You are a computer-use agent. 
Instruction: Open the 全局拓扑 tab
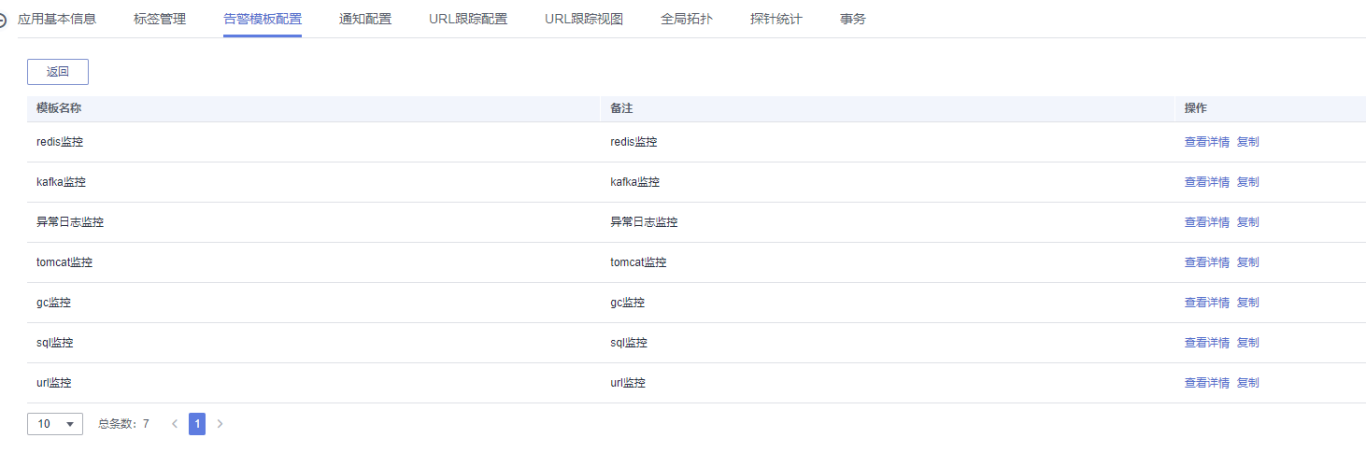687,19
